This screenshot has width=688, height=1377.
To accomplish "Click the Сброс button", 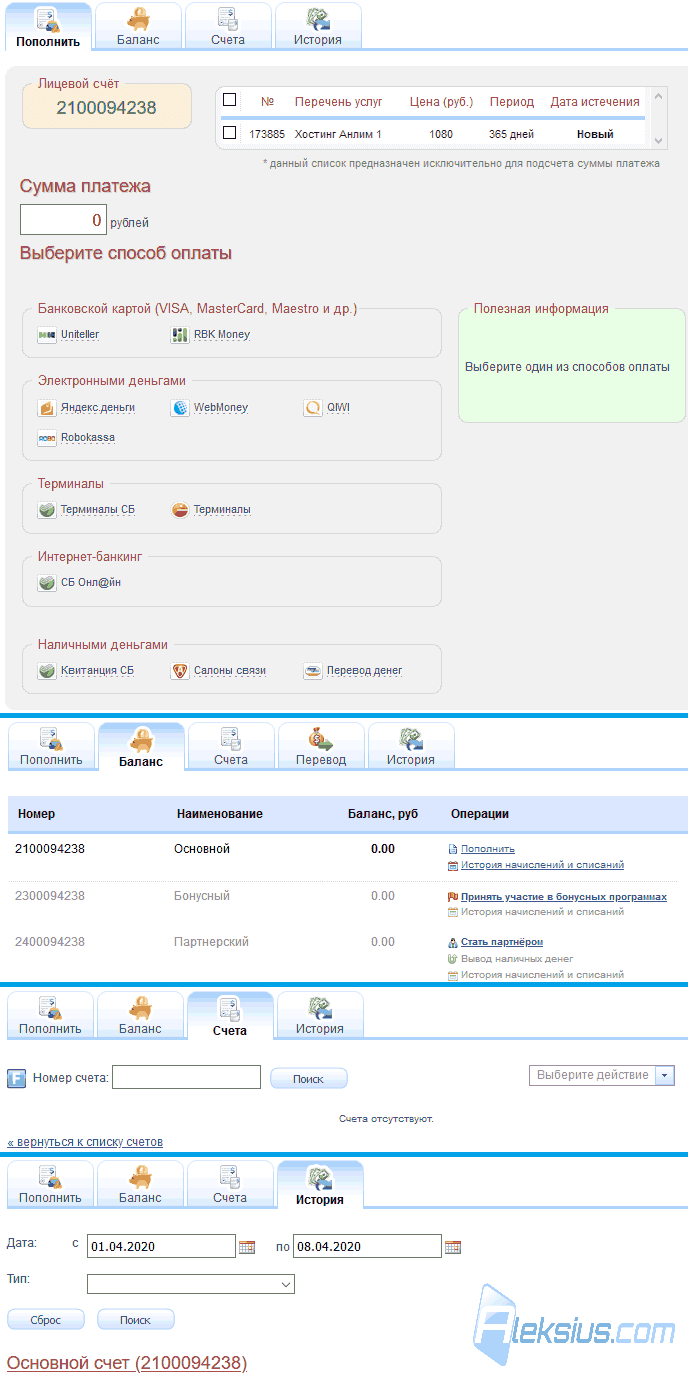I will pos(46,1320).
